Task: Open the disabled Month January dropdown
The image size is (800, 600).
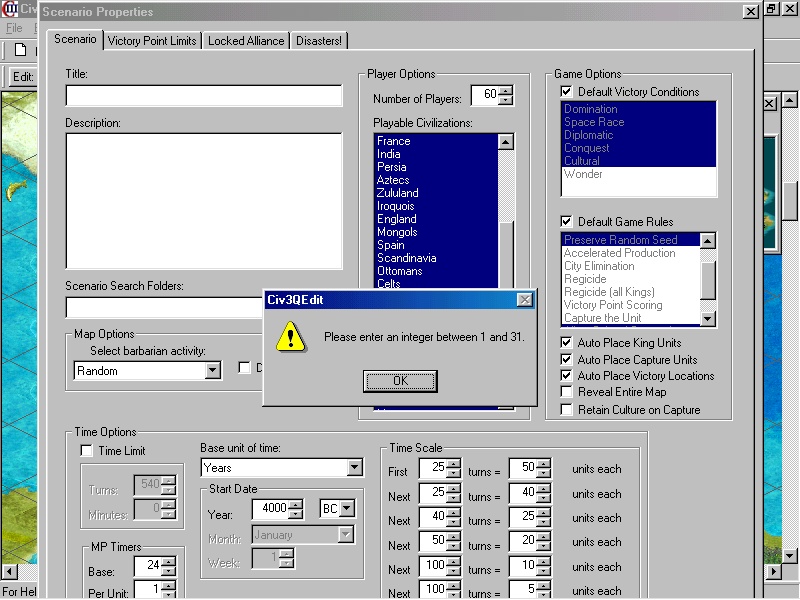Action: coord(345,535)
